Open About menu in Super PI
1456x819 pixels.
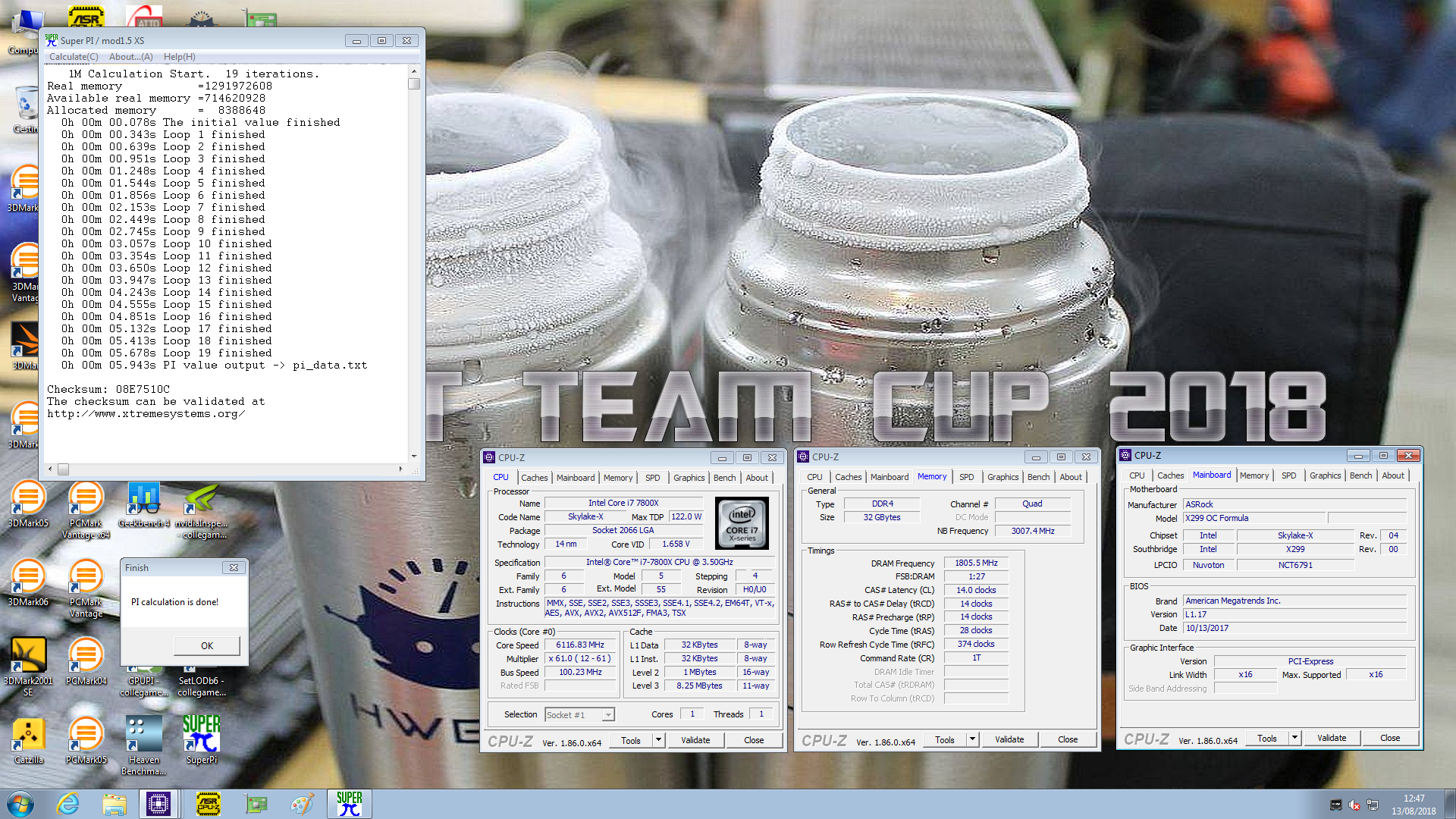pos(130,57)
